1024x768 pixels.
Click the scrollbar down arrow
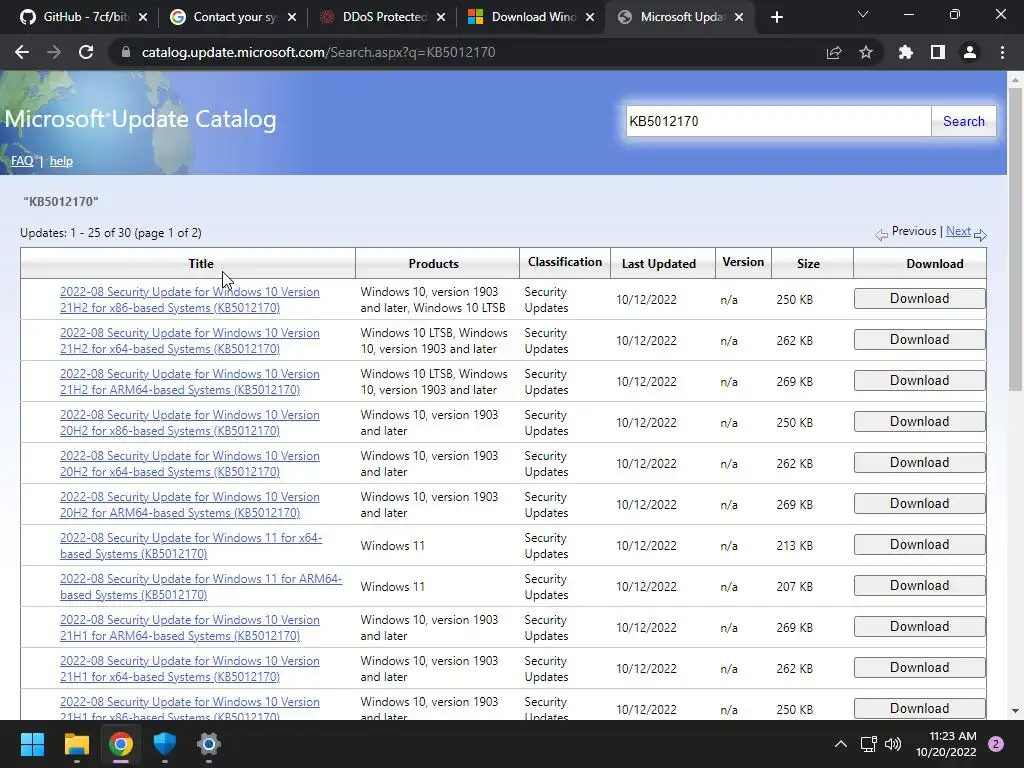(1015, 711)
